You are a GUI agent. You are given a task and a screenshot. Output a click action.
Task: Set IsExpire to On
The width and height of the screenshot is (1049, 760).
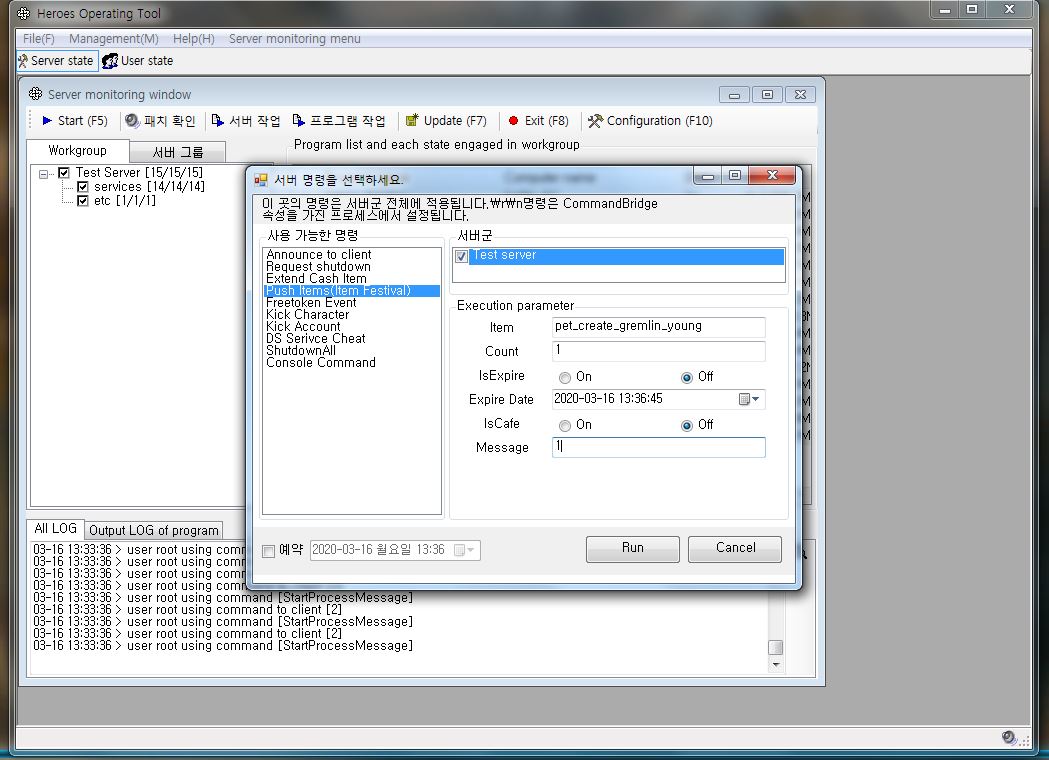point(565,377)
